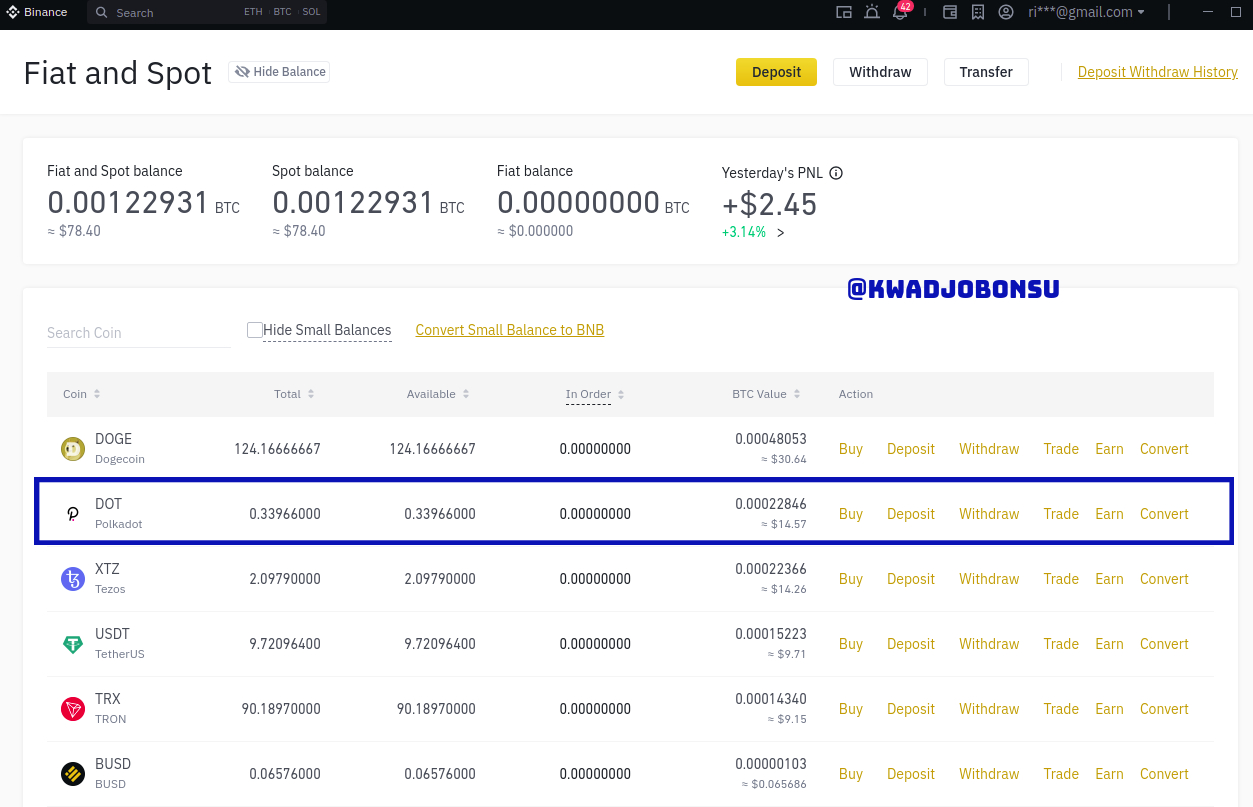Select ETH quick search tag

click(253, 12)
